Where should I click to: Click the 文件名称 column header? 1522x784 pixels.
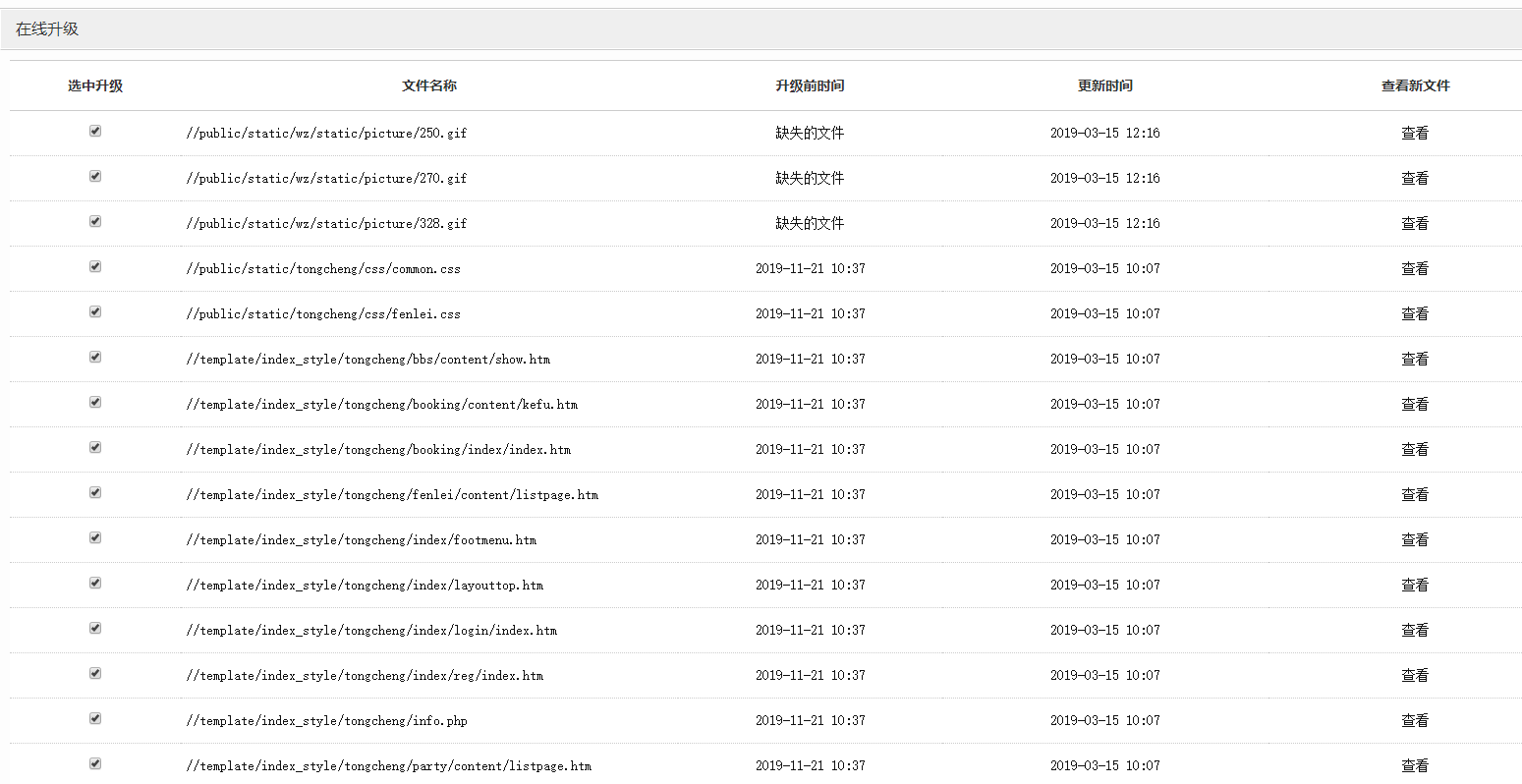[429, 86]
